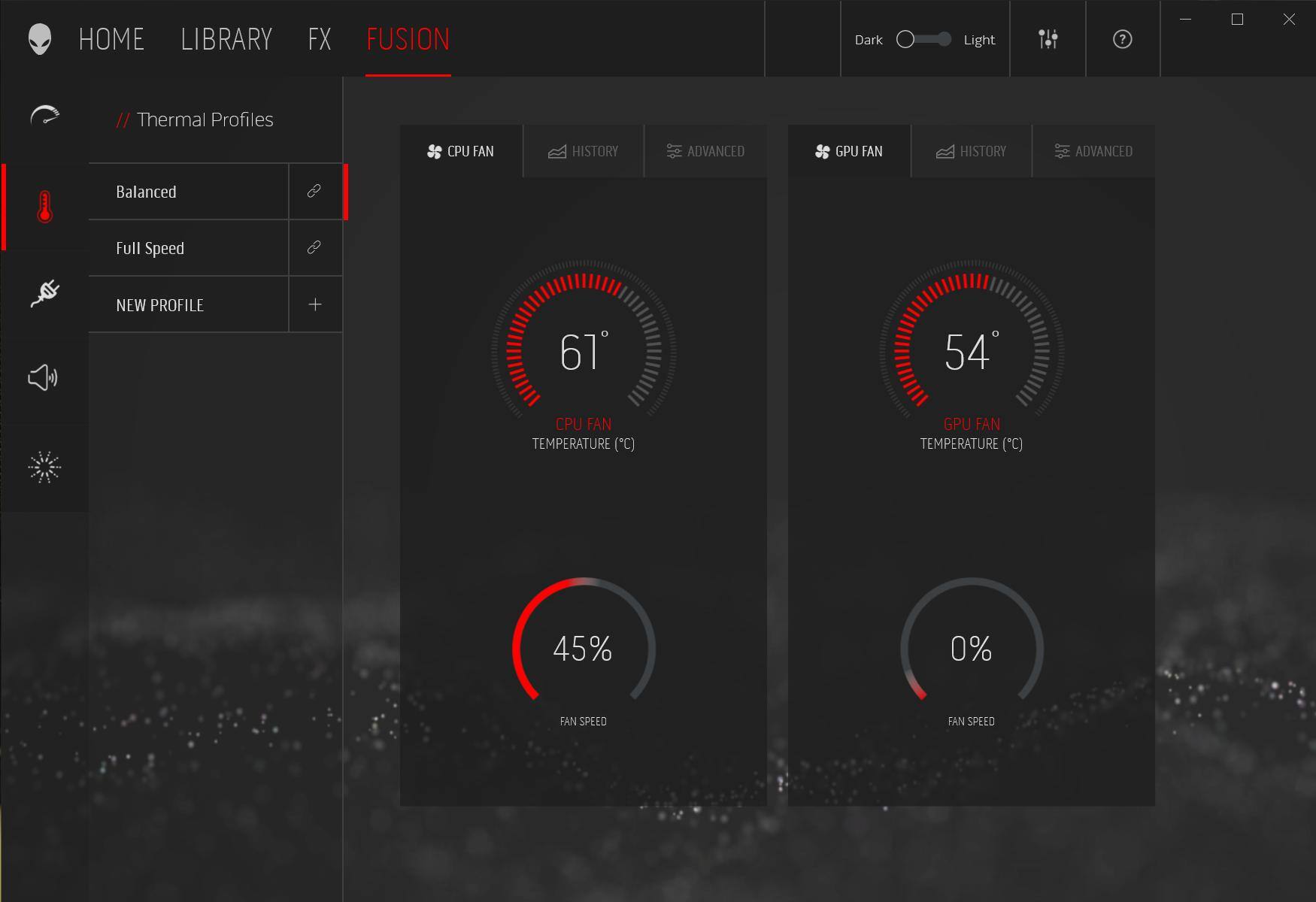Open the help question mark icon

1122,39
